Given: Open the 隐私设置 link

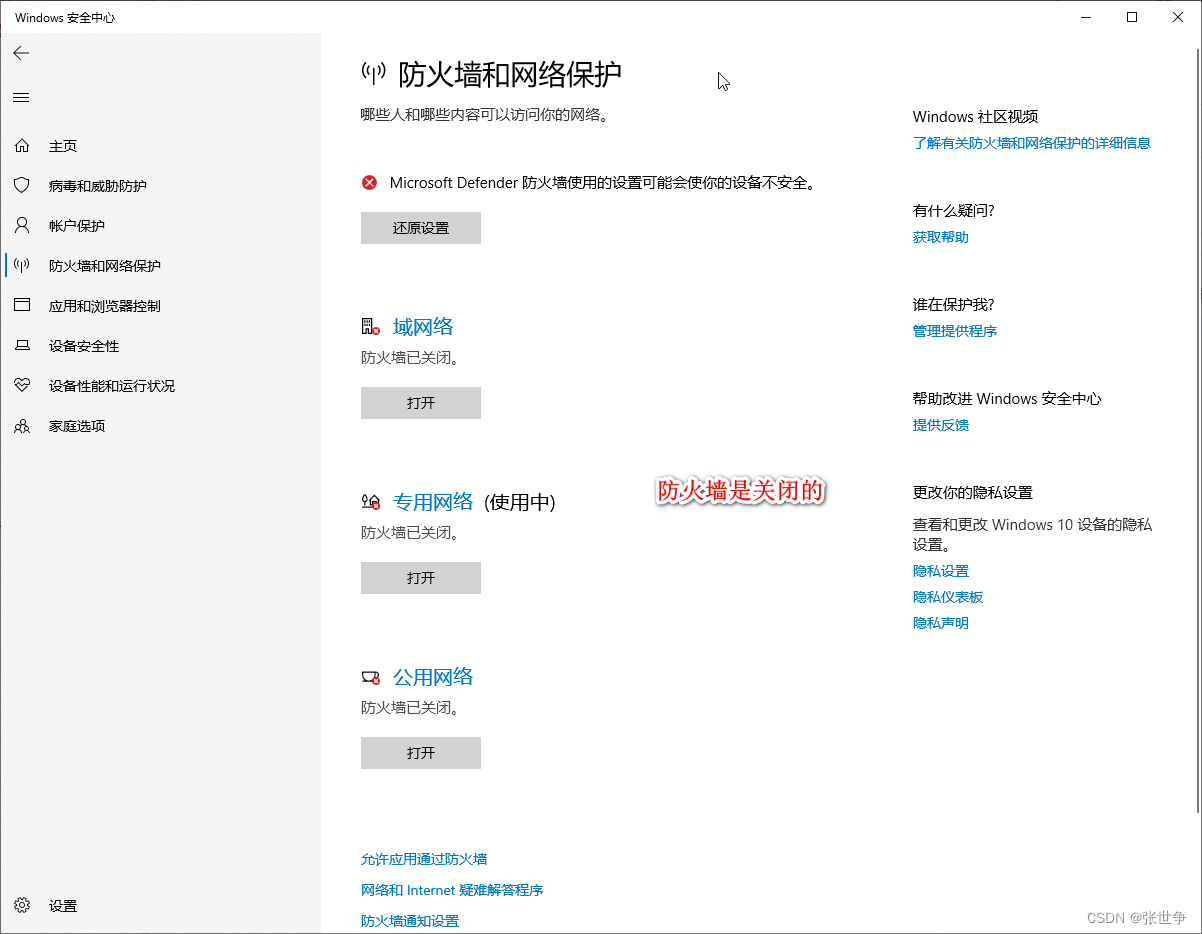Looking at the screenshot, I should click(x=941, y=571).
